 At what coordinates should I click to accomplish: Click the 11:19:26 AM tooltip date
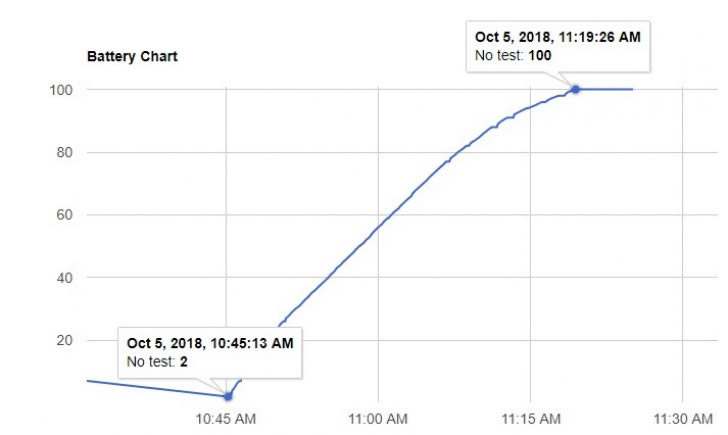point(557,37)
